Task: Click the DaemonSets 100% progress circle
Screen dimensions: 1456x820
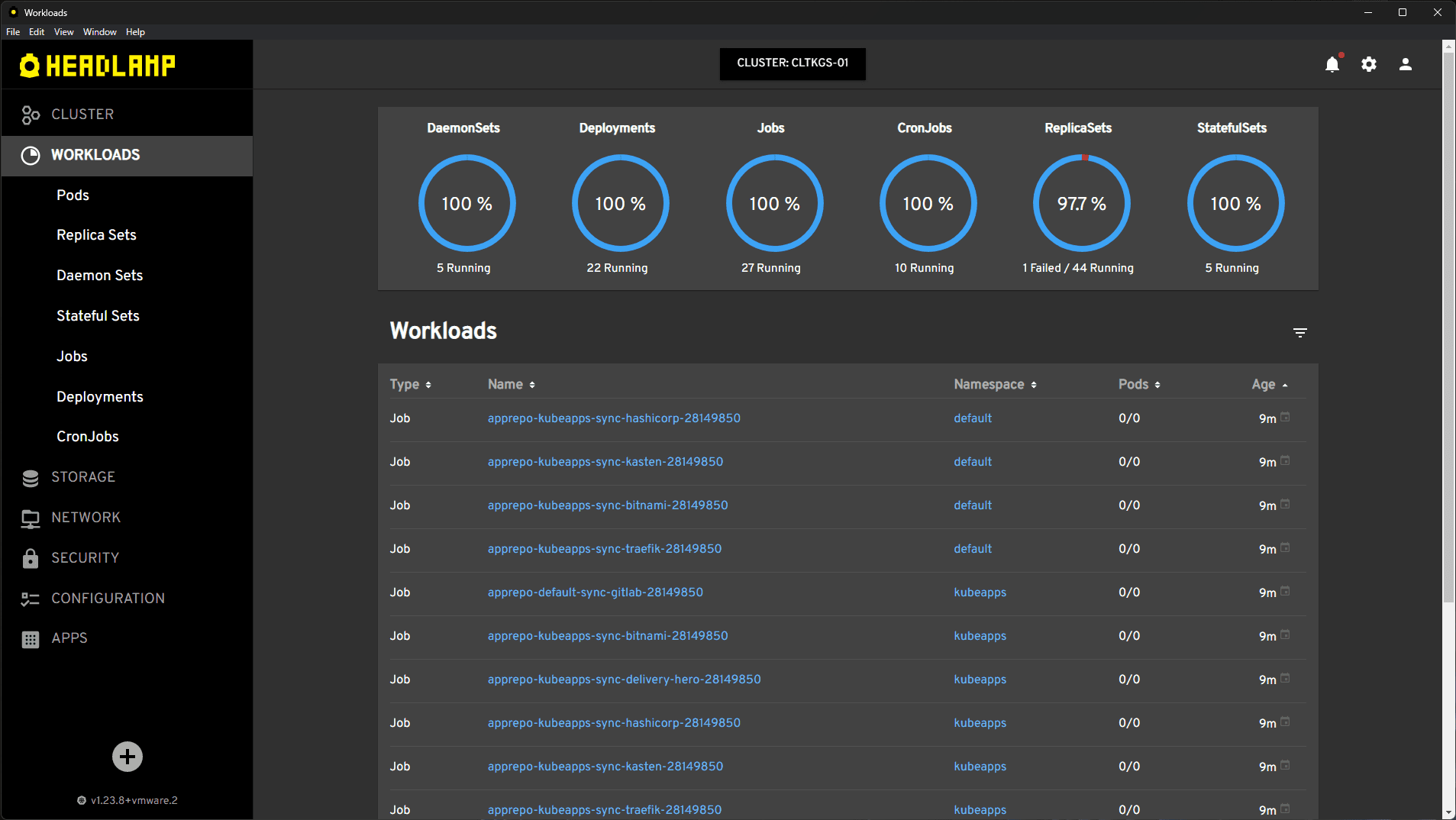Action: [467, 203]
